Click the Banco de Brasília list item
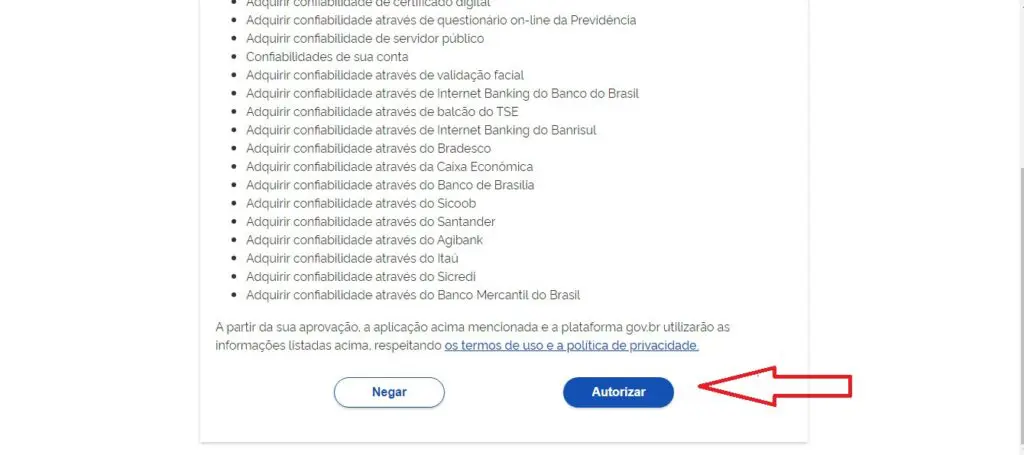 click(390, 185)
